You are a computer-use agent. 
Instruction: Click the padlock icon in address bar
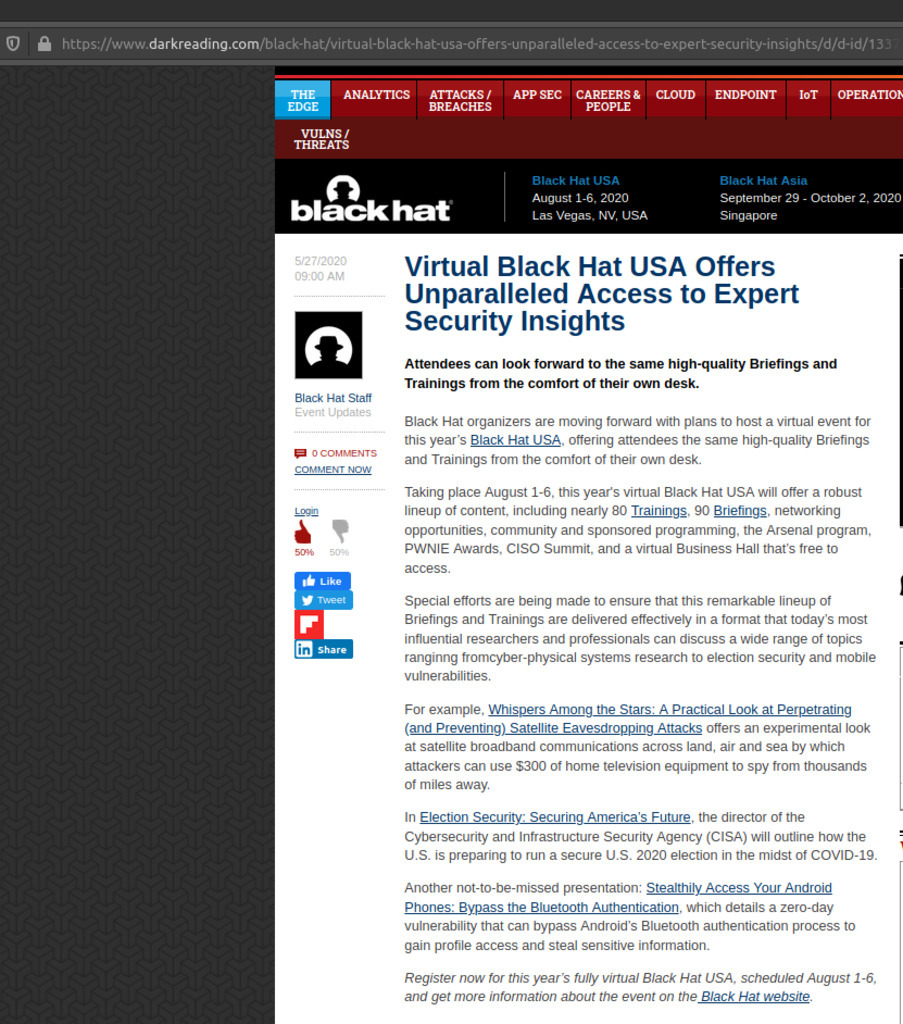(x=44, y=43)
